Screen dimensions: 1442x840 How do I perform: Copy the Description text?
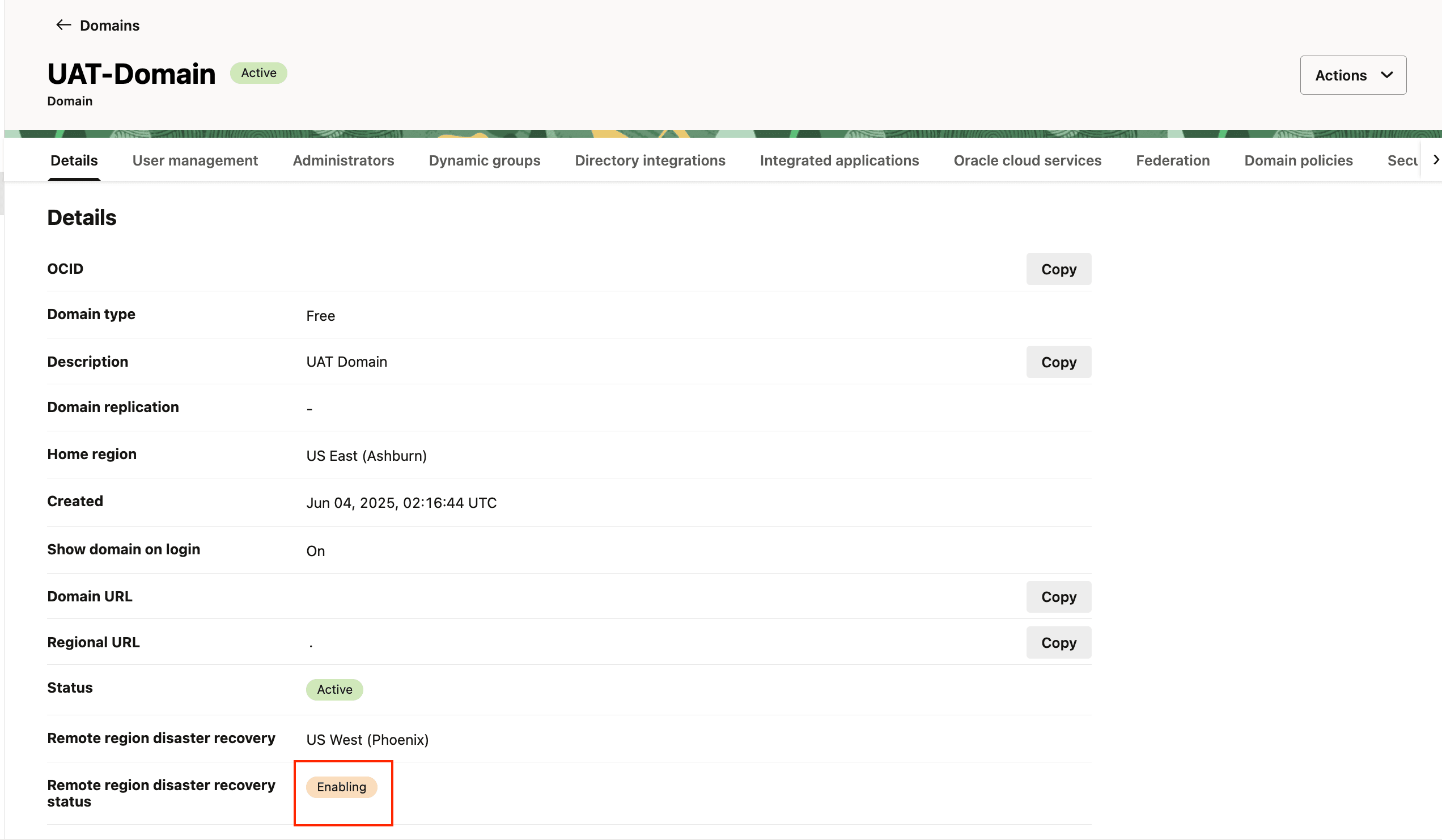[x=1058, y=362]
